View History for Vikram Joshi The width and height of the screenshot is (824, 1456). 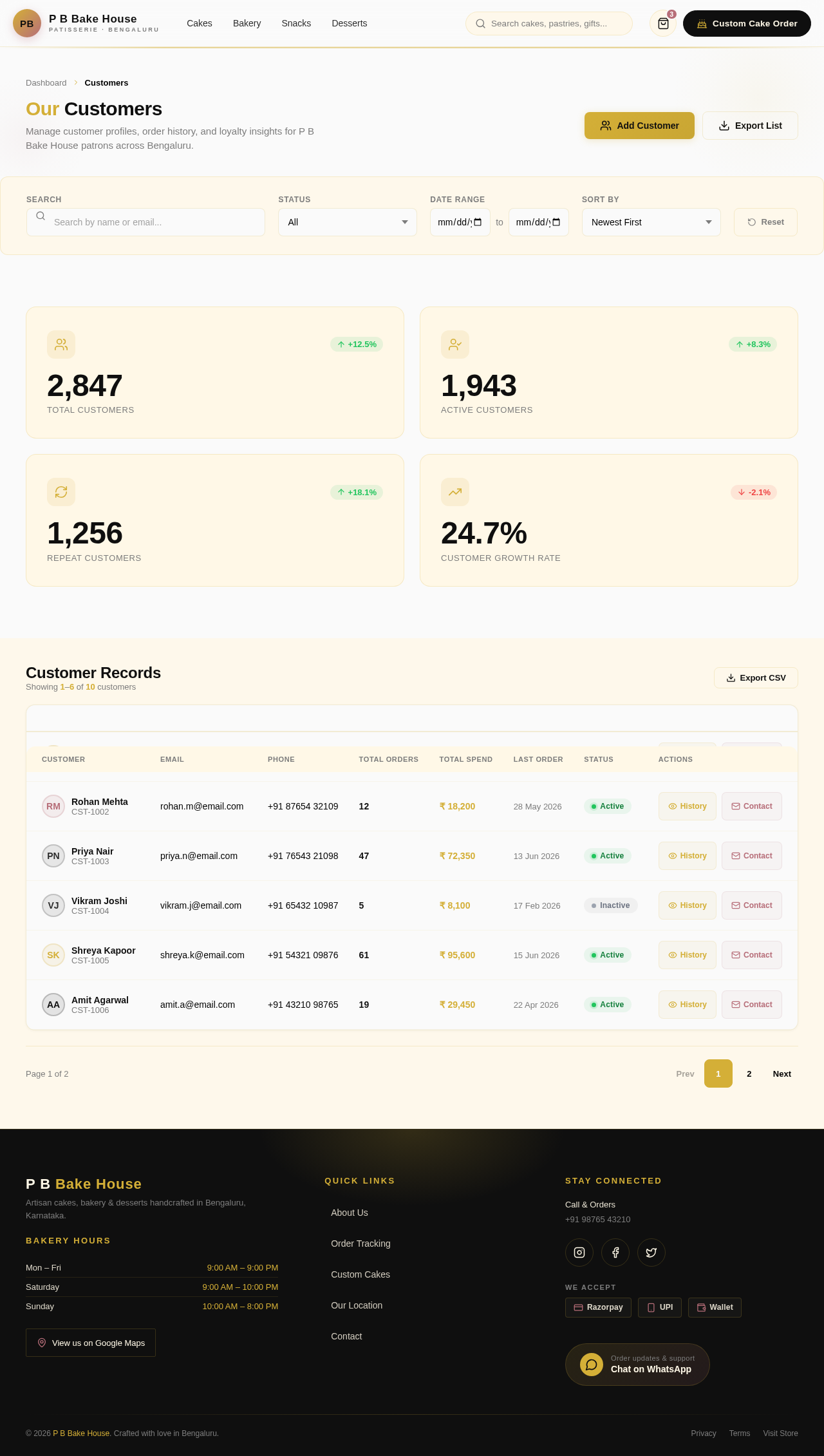pos(688,905)
